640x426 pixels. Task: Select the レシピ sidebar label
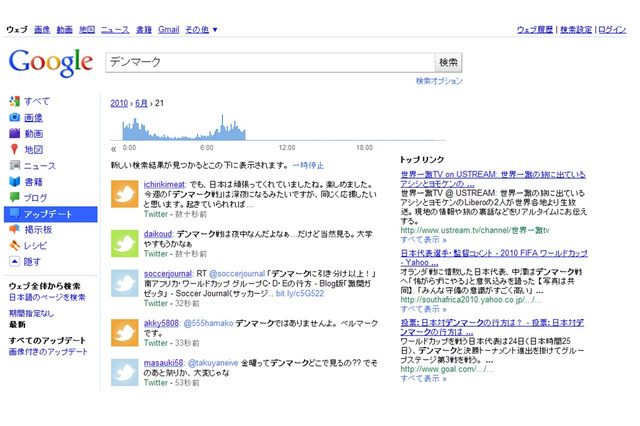pyautogui.click(x=36, y=246)
